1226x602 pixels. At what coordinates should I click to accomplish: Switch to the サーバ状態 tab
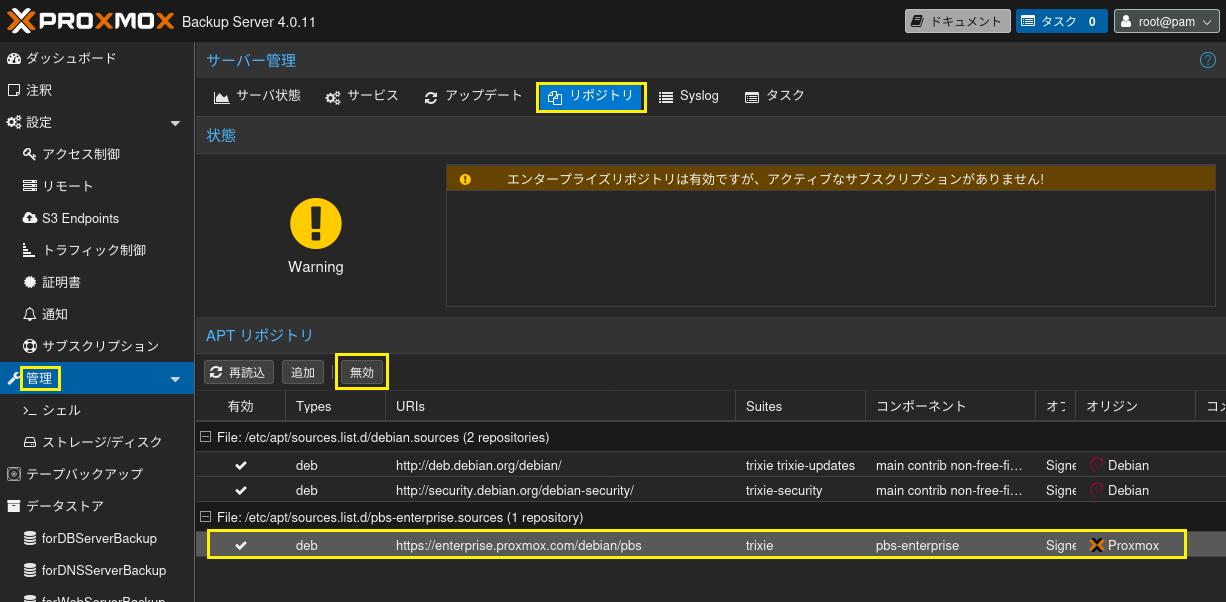pyautogui.click(x=257, y=96)
